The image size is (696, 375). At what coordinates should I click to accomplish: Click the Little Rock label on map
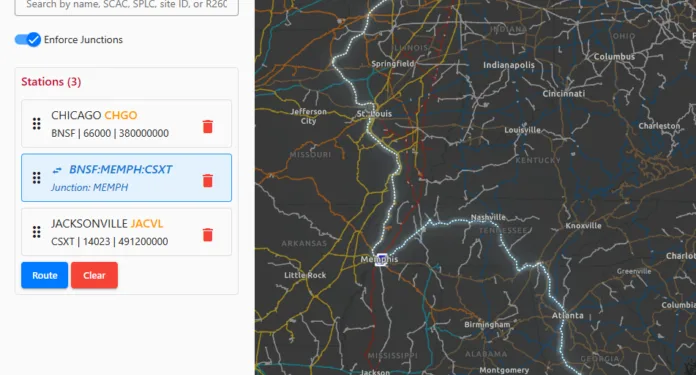pos(305,275)
